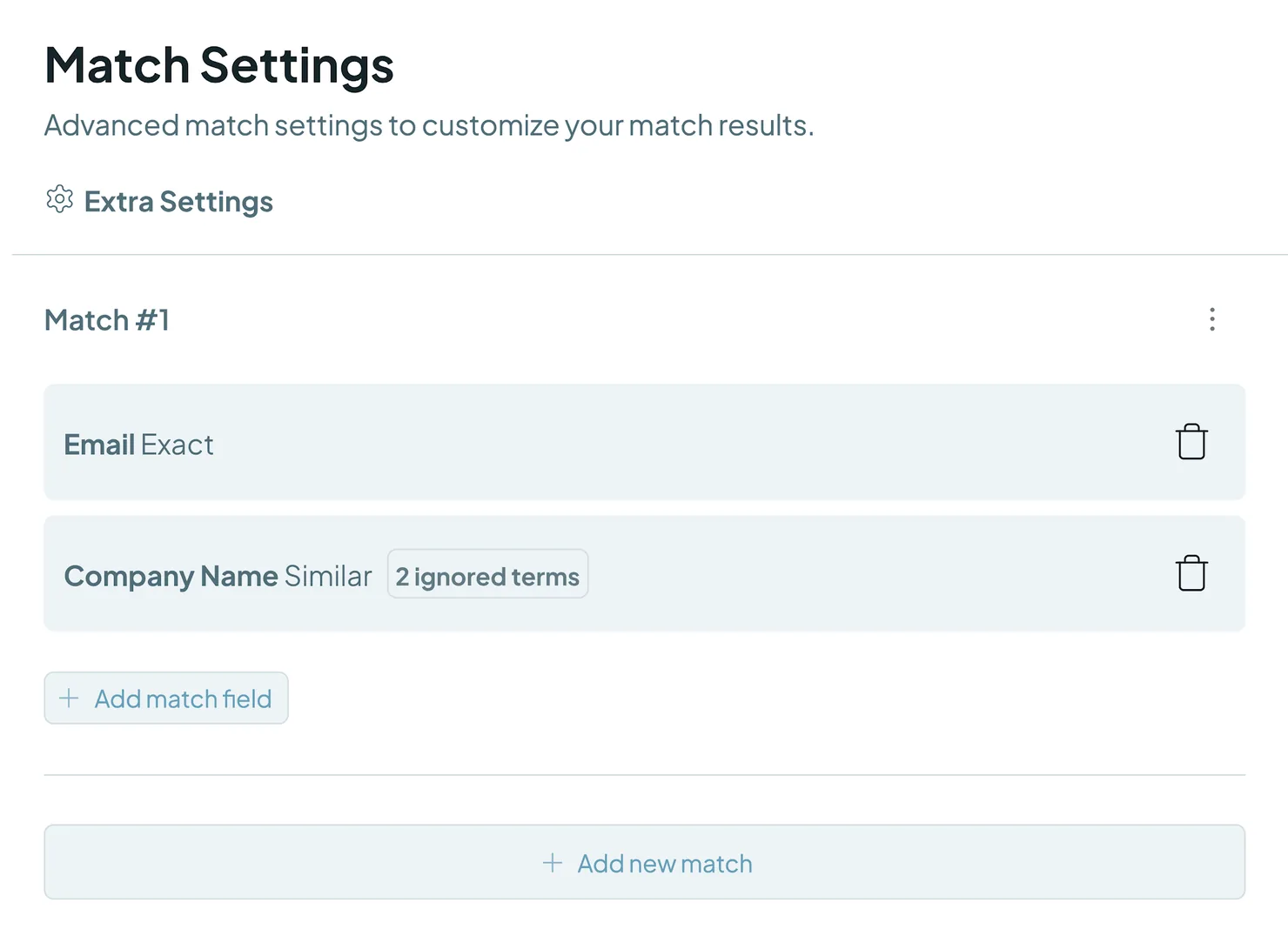Click Add match field button
This screenshot has width=1288, height=943.
tap(166, 698)
